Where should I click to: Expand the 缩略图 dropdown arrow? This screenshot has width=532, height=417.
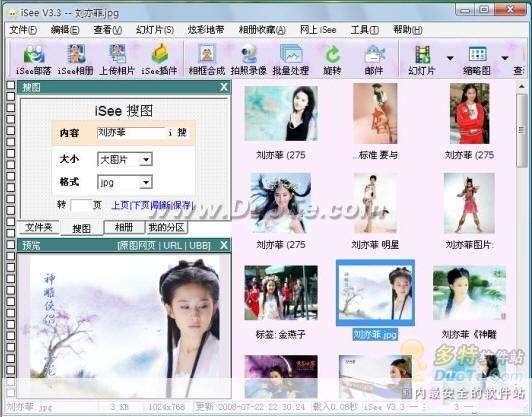[505, 58]
